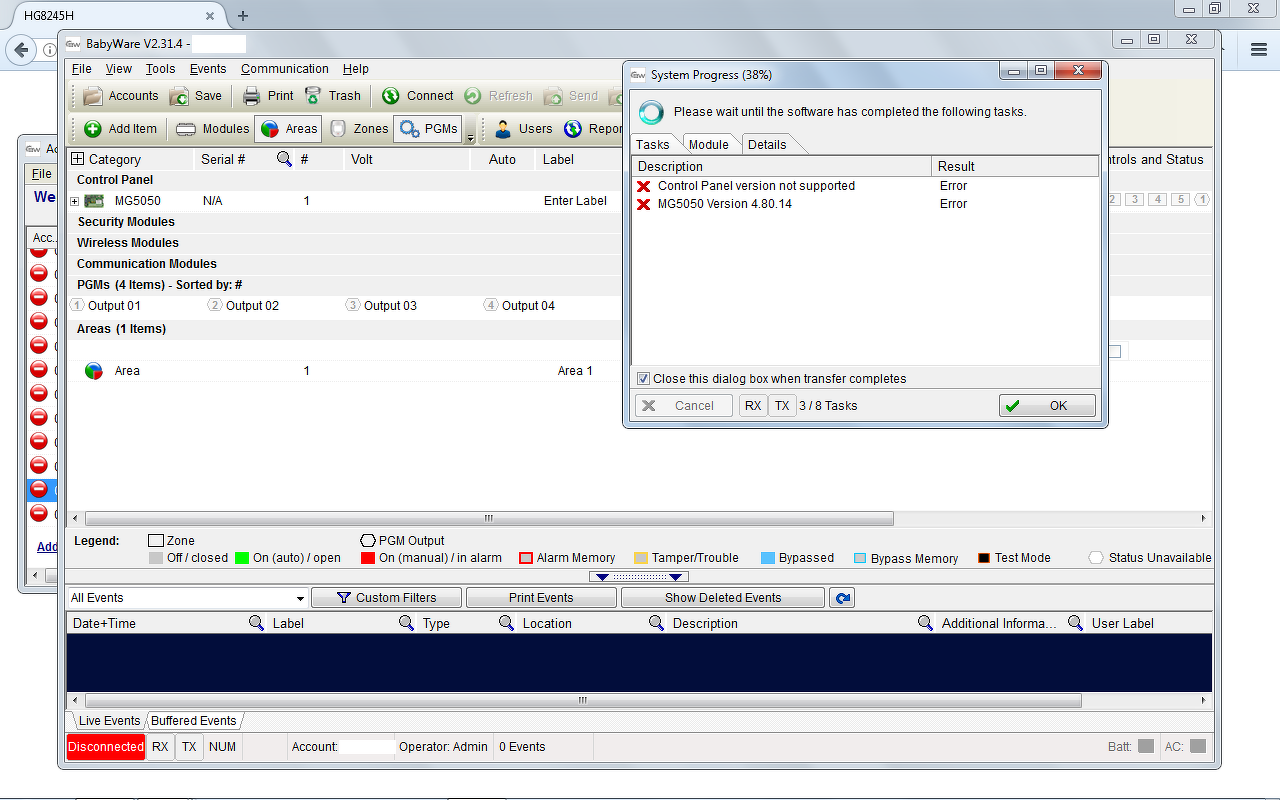The width and height of the screenshot is (1280, 800).
Task: Switch to the Details tab in System Progress
Action: [x=767, y=144]
